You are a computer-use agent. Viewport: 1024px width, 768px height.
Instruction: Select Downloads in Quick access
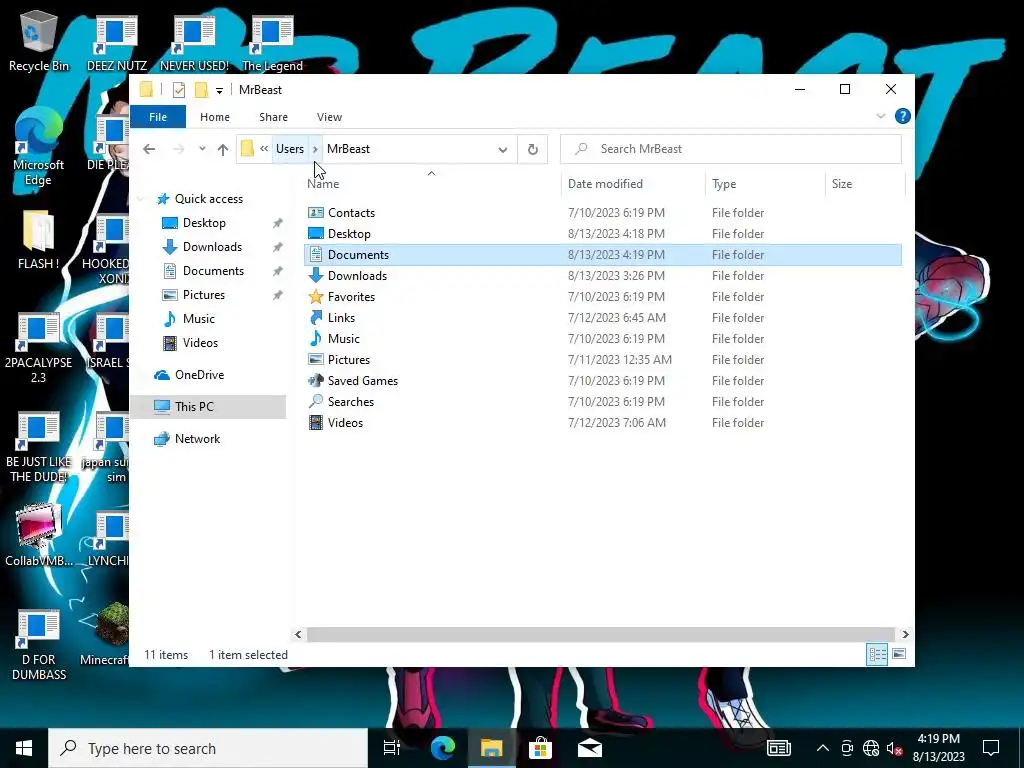pyautogui.click(x=212, y=247)
